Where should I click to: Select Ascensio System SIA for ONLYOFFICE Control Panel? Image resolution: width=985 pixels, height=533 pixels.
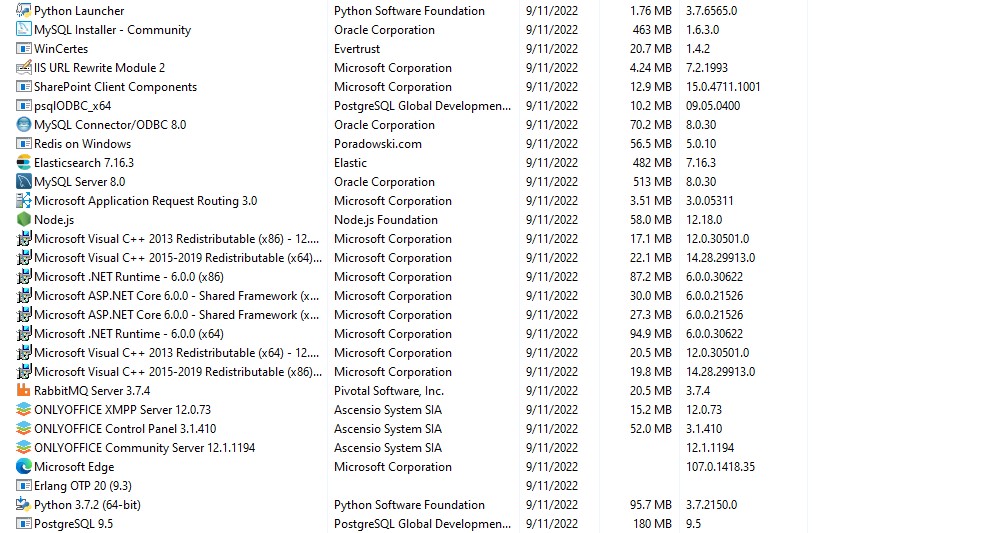click(388, 429)
